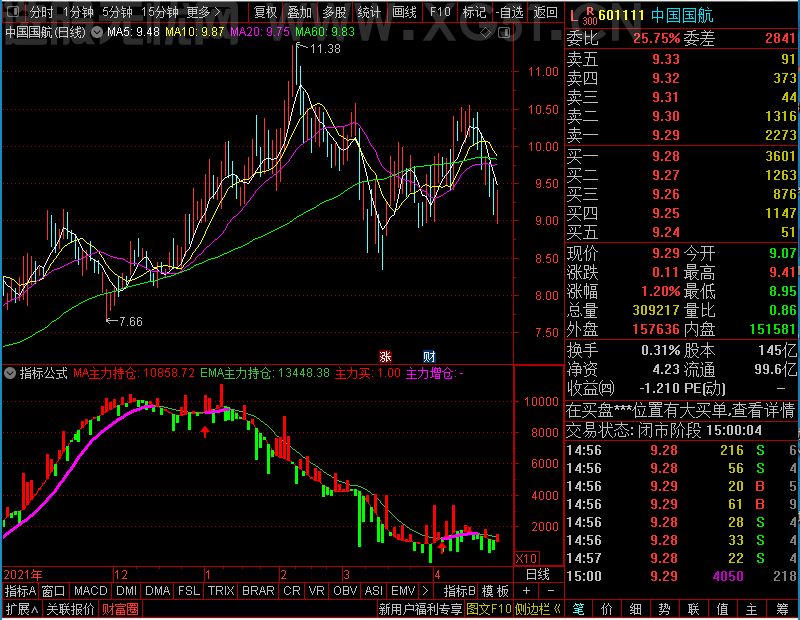Viewport: 800px width, 620px height.
Task: Click the 财 marker on the chart
Action: click(x=429, y=356)
